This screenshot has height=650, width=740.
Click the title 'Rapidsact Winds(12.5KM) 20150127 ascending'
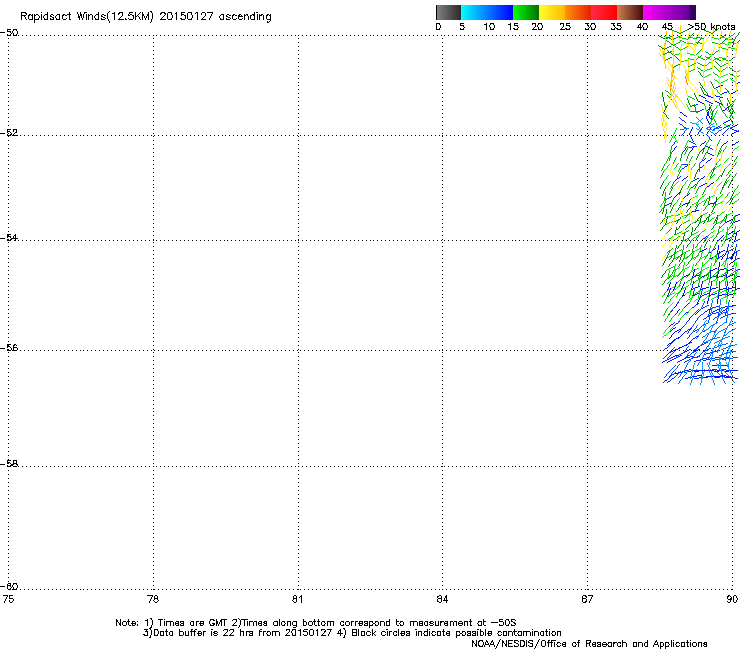pos(146,17)
